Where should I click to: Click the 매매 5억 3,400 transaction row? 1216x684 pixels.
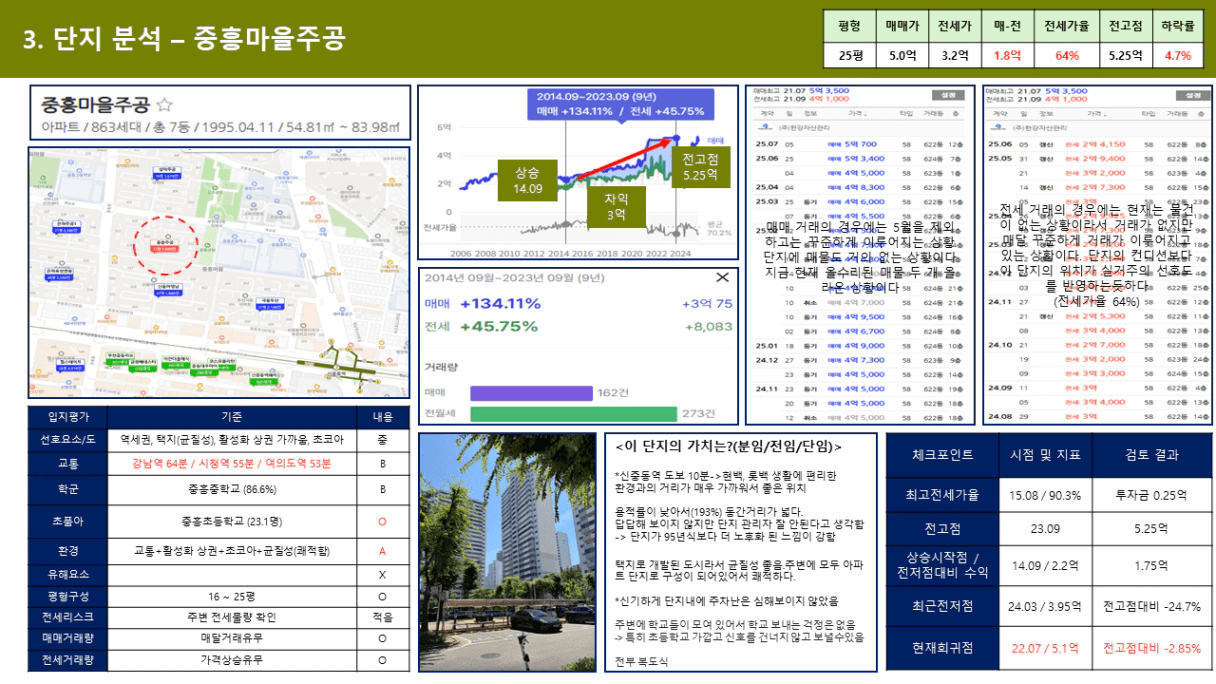[861, 158]
